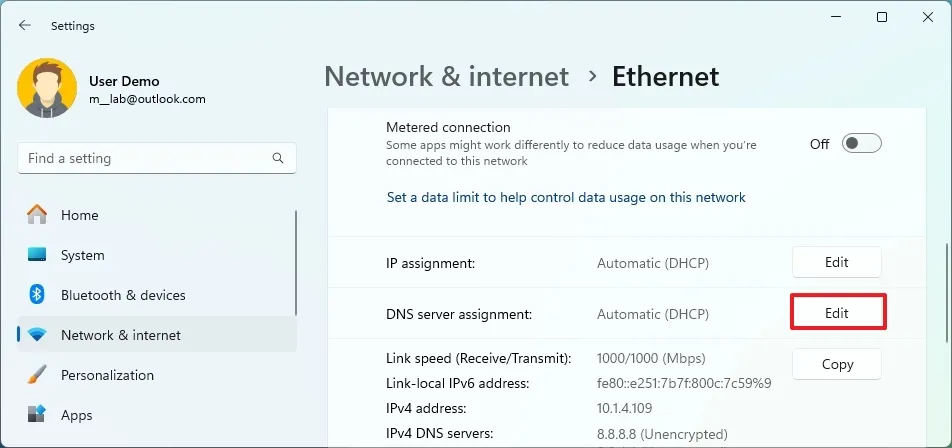Click the Personalization paintbrush icon
Screen dimensions: 952x448
37,375
